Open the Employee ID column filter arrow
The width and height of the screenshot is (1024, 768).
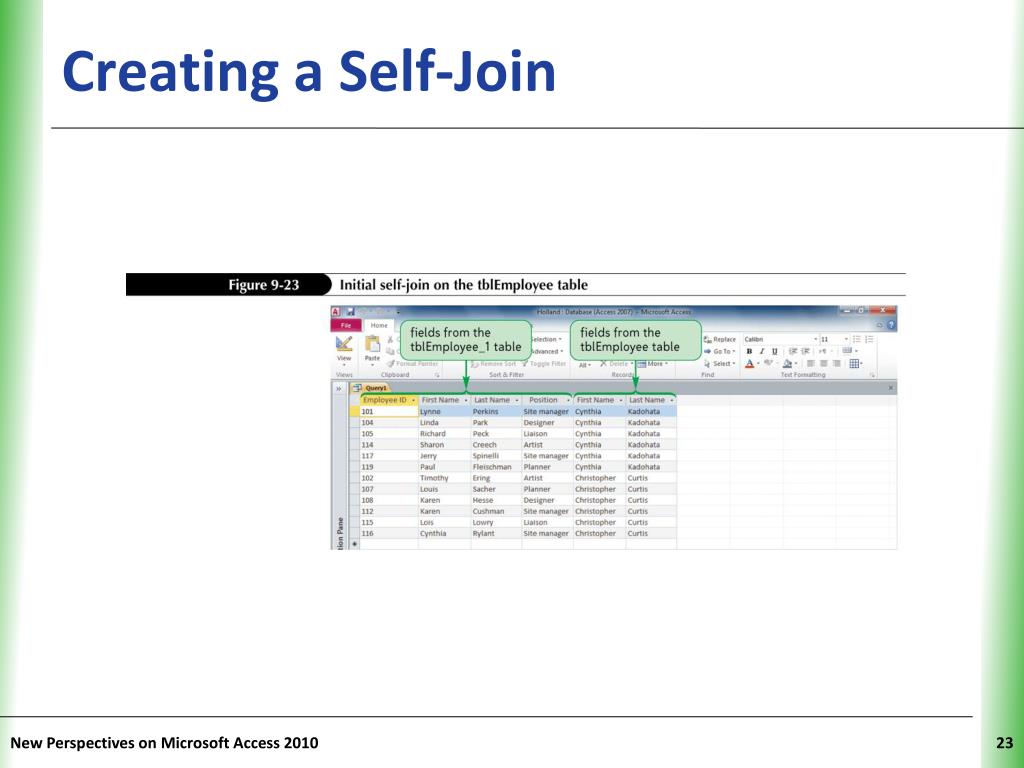413,400
